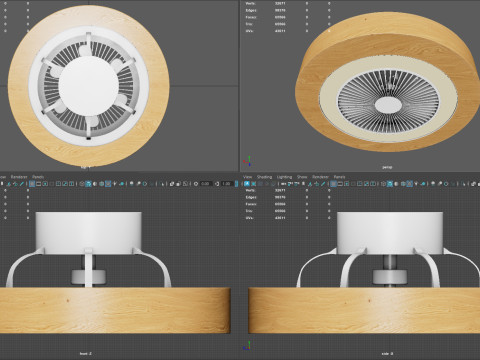
Task: Click film gate icon in front view toolbar
Action: click(x=38, y=184)
